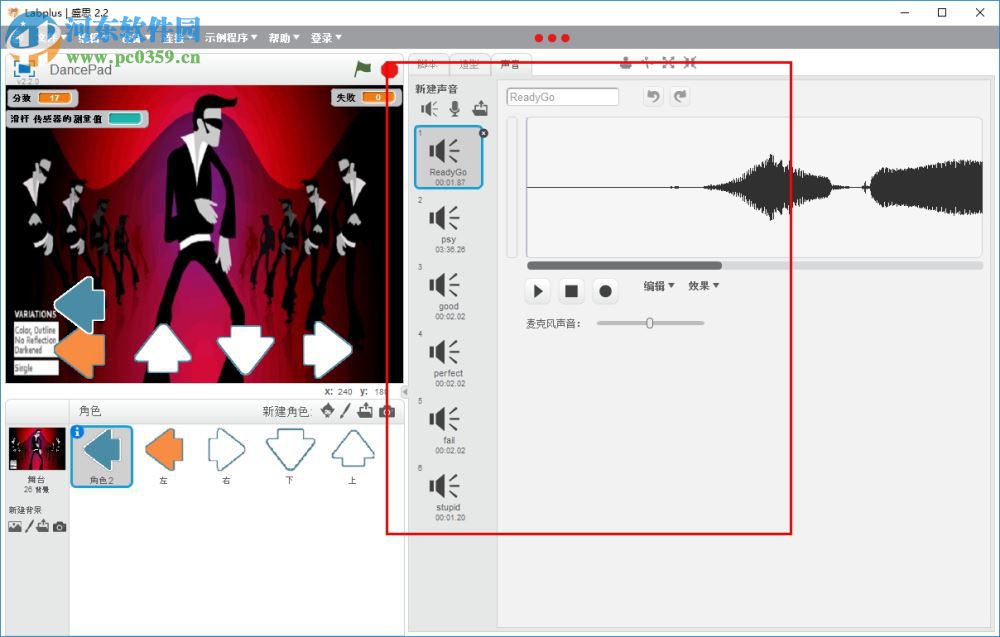Select the Shrink sprite tool
1000x637 pixels.
pyautogui.click(x=690, y=62)
